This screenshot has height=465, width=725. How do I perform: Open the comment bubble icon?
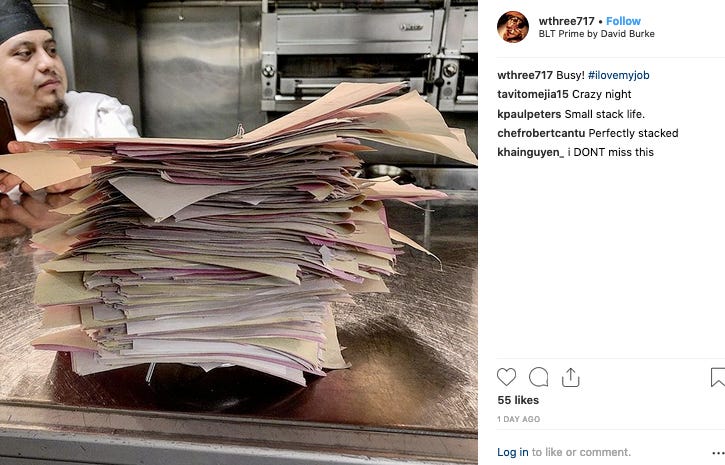click(x=539, y=377)
